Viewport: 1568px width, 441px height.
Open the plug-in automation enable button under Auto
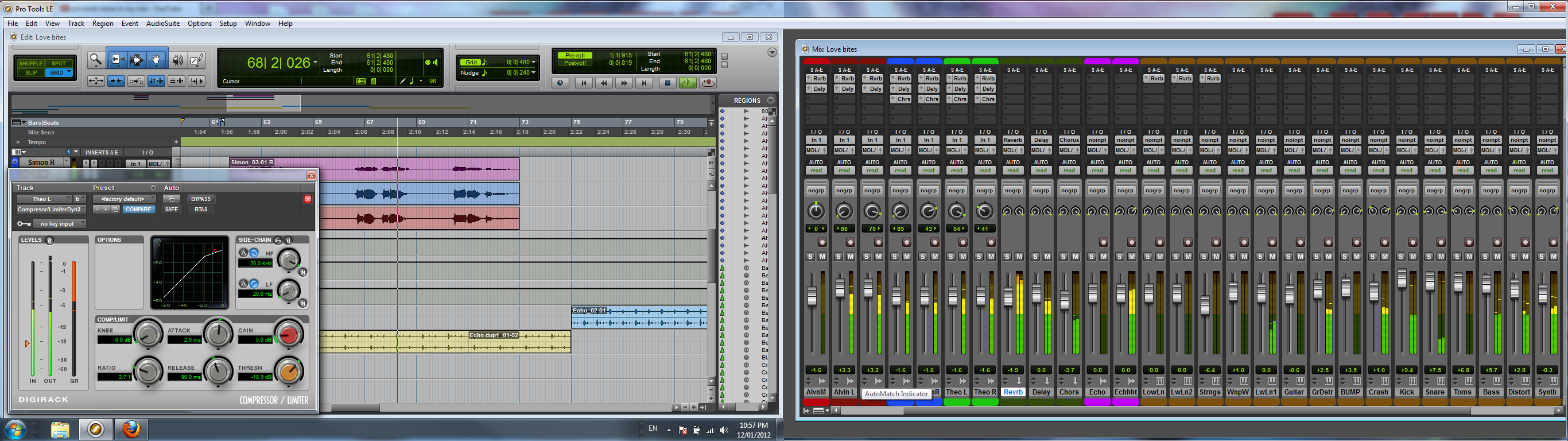172,199
